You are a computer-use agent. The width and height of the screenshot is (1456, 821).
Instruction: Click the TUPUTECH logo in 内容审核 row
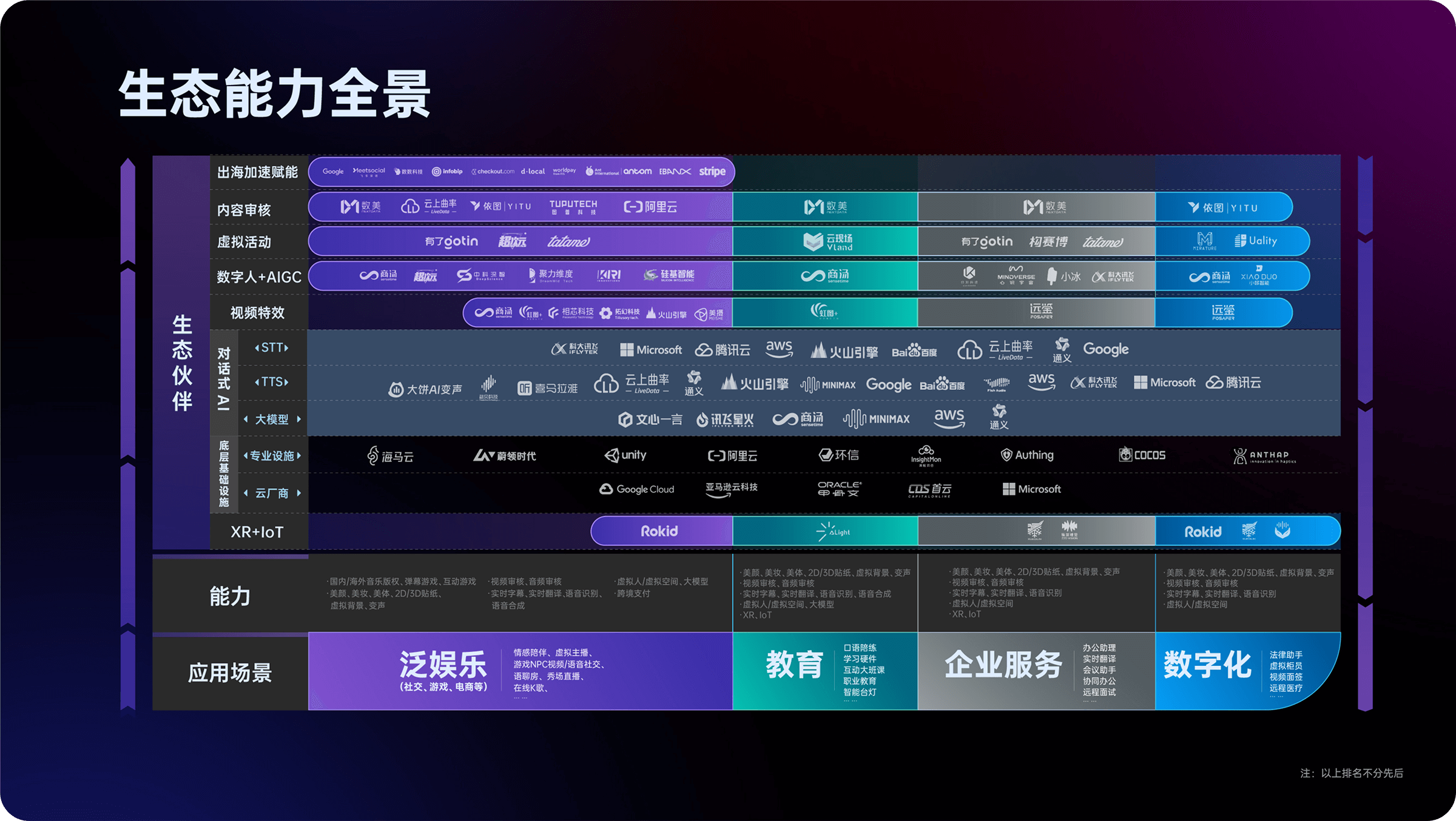coord(573,207)
